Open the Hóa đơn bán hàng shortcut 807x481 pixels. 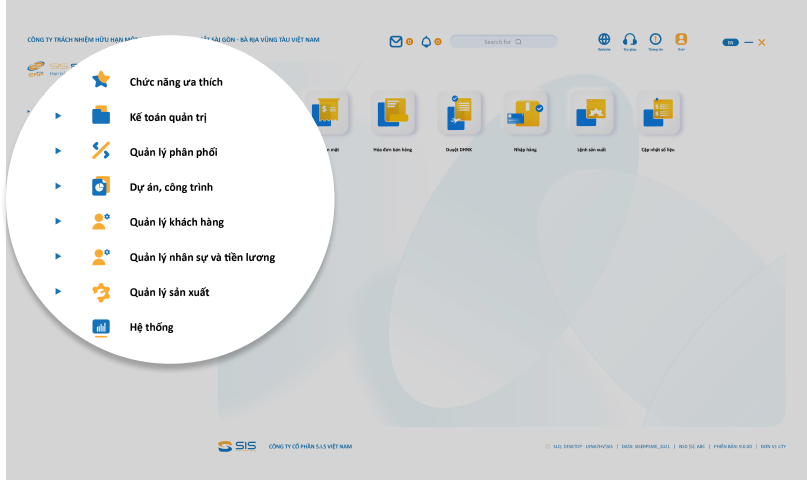click(x=393, y=114)
